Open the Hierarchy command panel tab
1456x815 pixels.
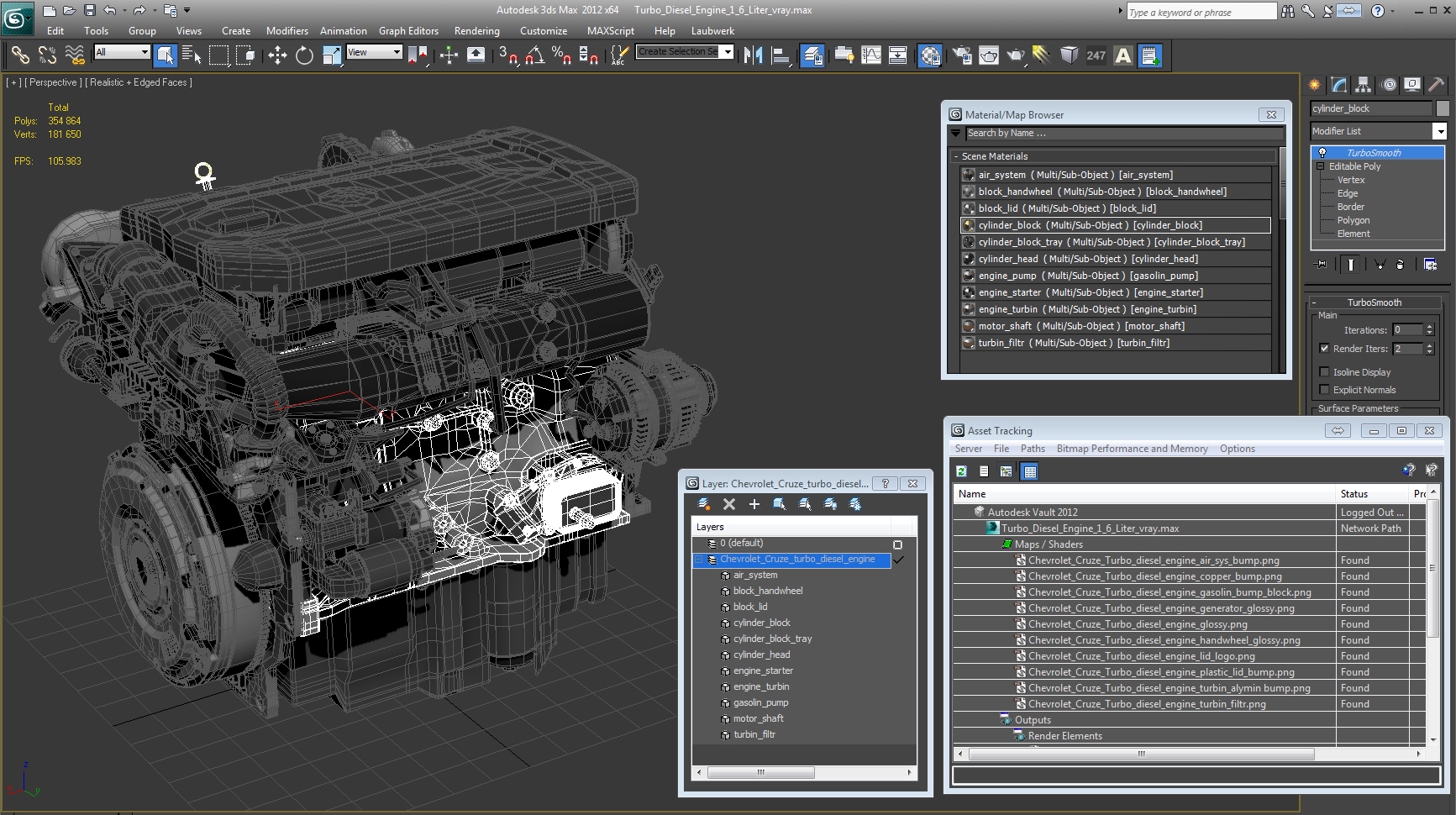[x=1363, y=85]
